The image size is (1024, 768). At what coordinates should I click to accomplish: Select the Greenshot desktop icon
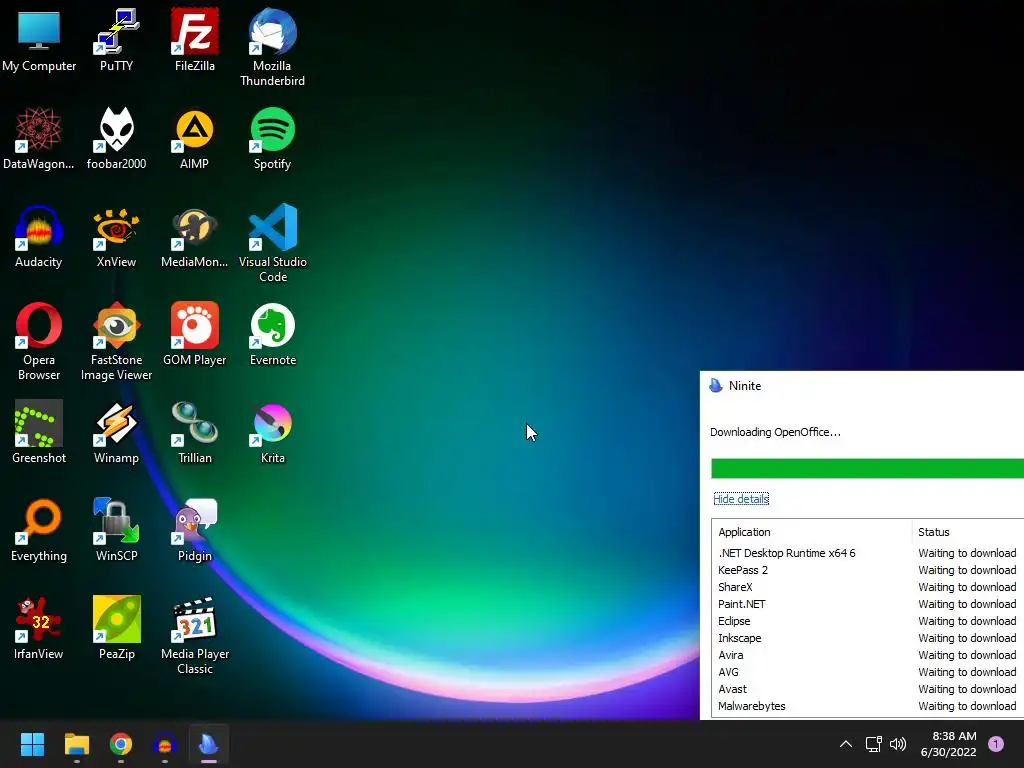point(39,432)
